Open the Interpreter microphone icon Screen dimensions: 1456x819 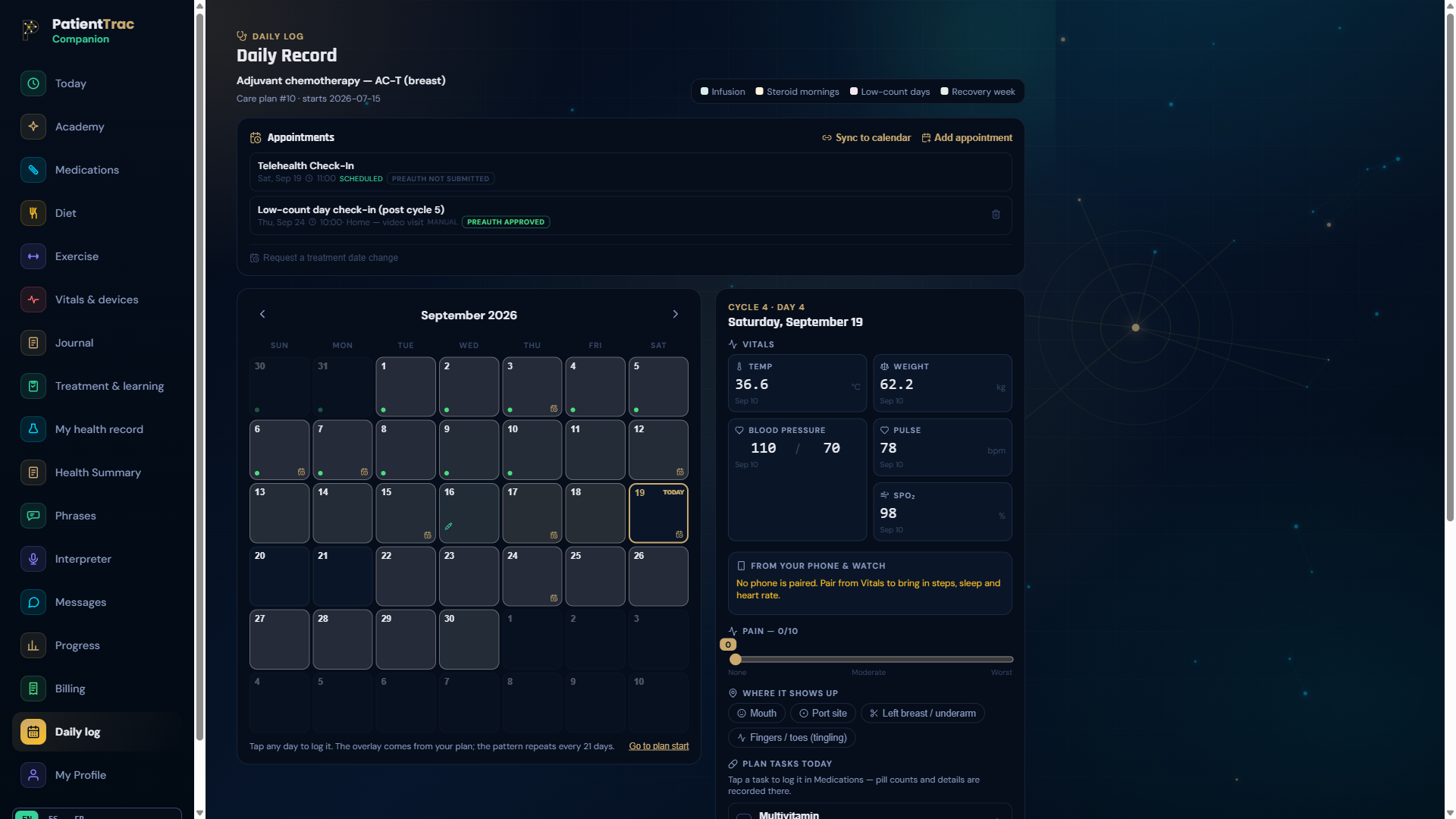(x=33, y=559)
